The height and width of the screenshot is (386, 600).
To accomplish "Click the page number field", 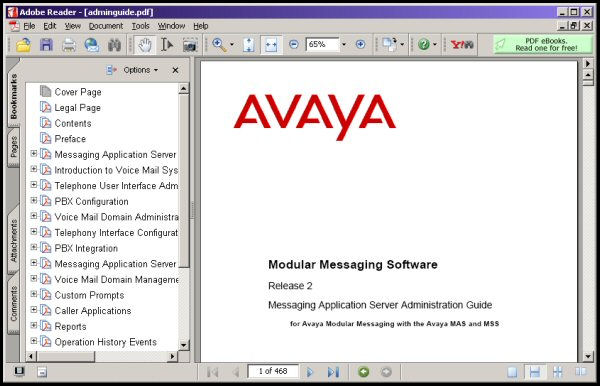I will point(273,371).
